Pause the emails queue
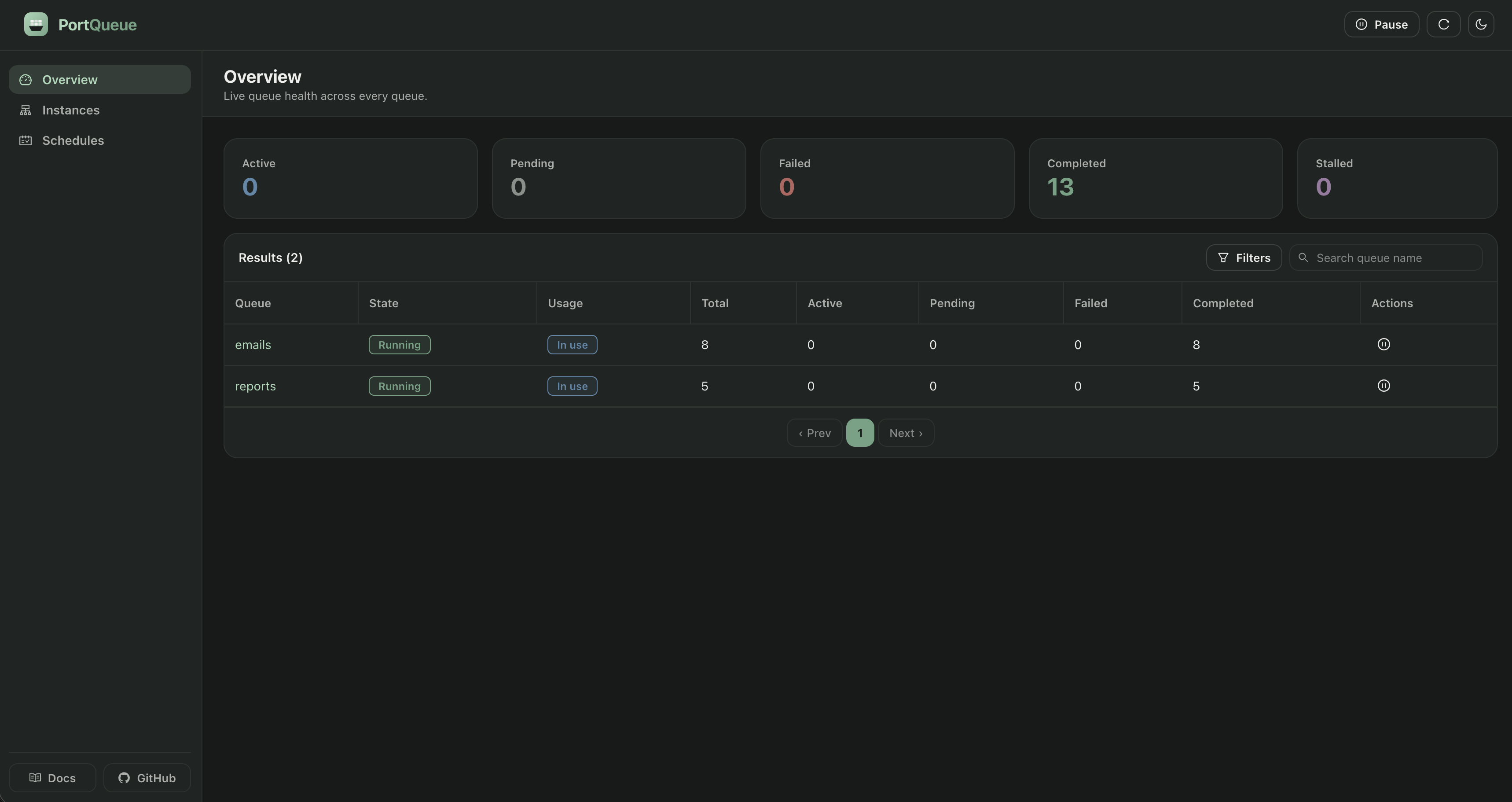1512x802 pixels. [1384, 345]
